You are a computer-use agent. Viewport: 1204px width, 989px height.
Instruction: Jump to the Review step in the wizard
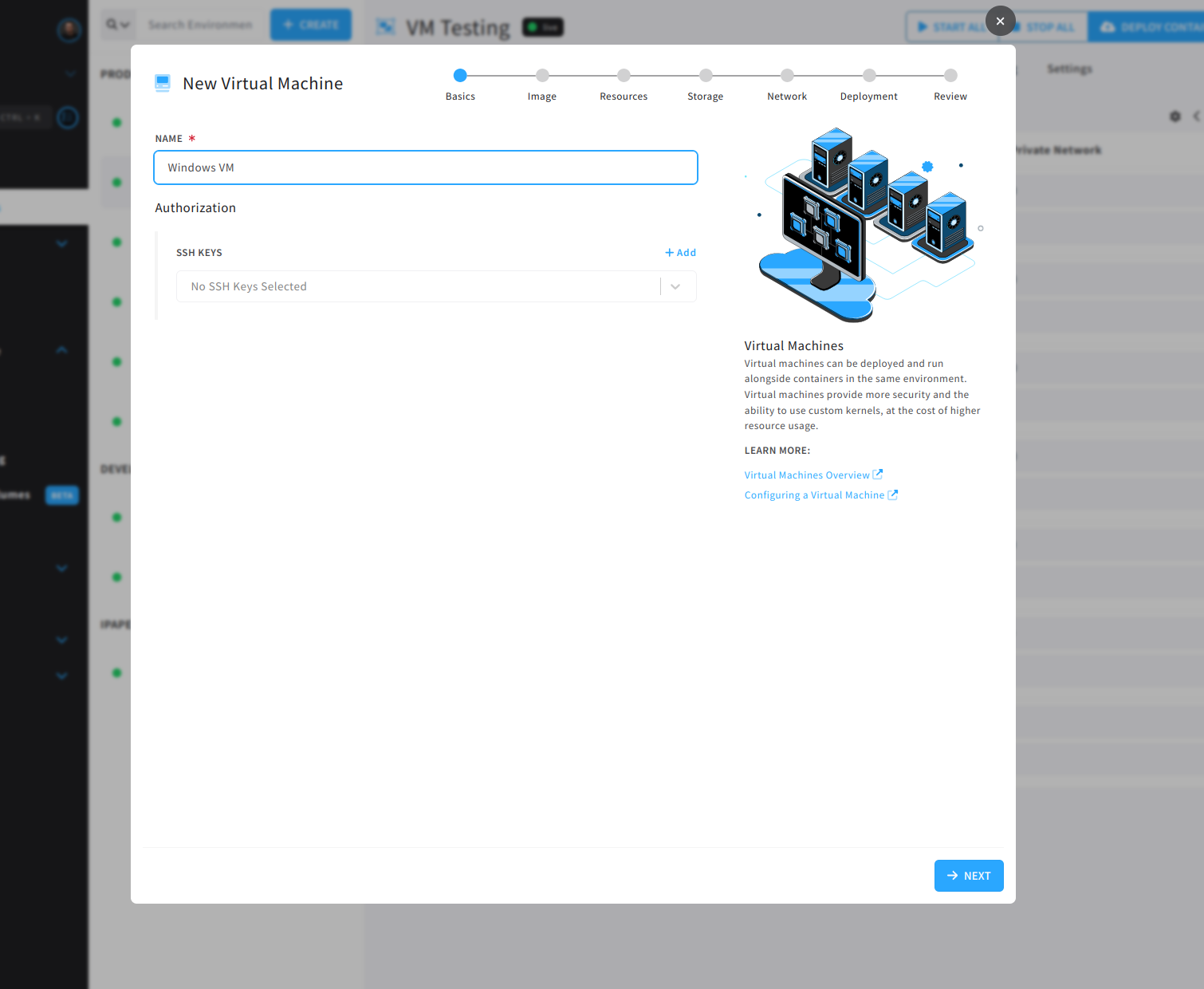(950, 75)
